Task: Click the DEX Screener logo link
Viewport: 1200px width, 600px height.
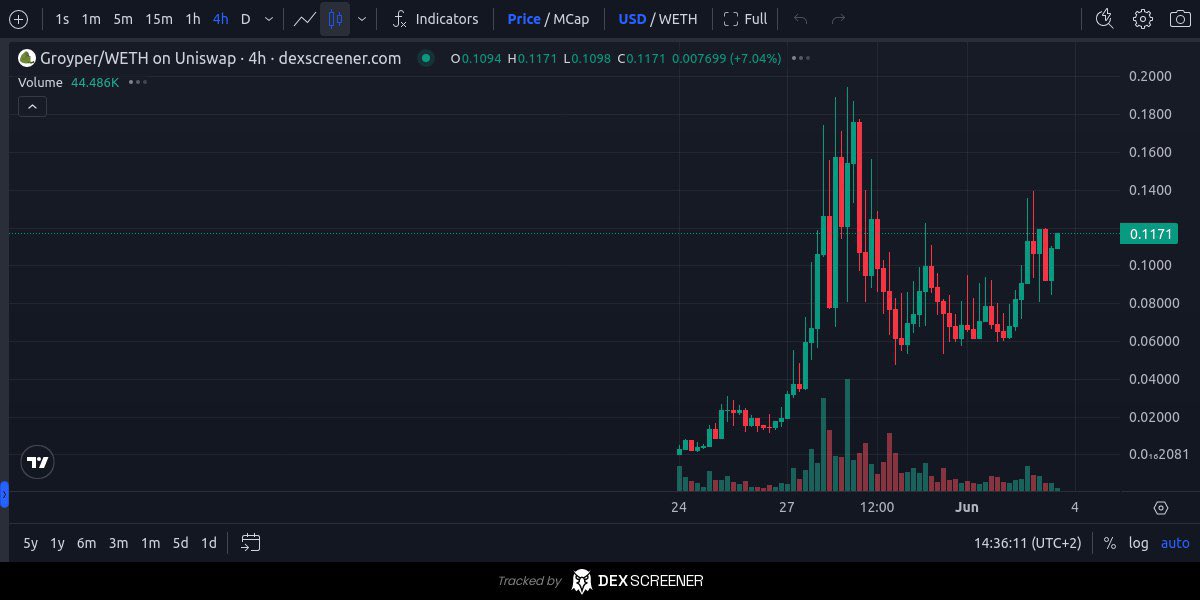Action: [637, 581]
